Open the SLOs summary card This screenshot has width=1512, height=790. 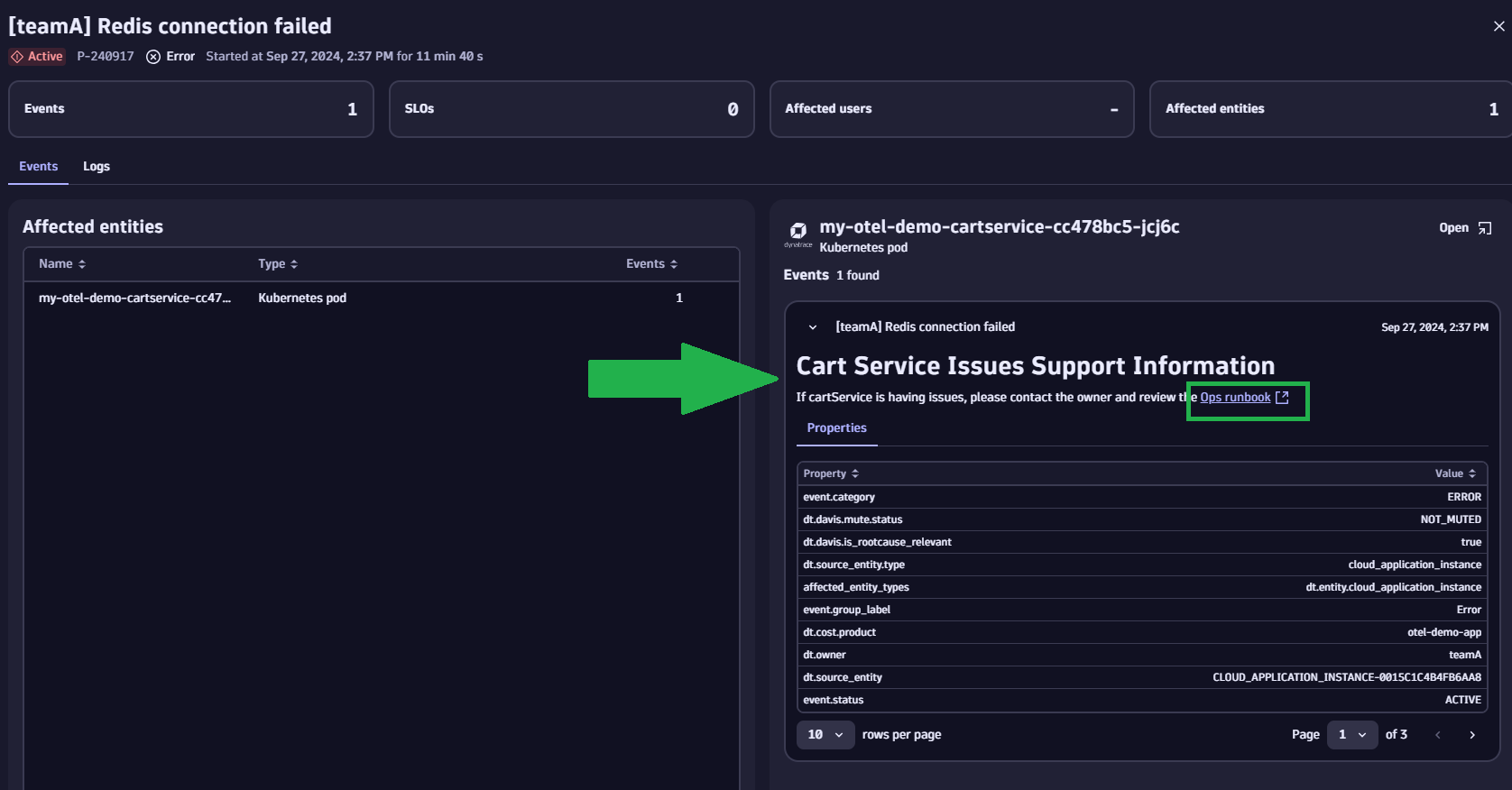click(x=572, y=109)
